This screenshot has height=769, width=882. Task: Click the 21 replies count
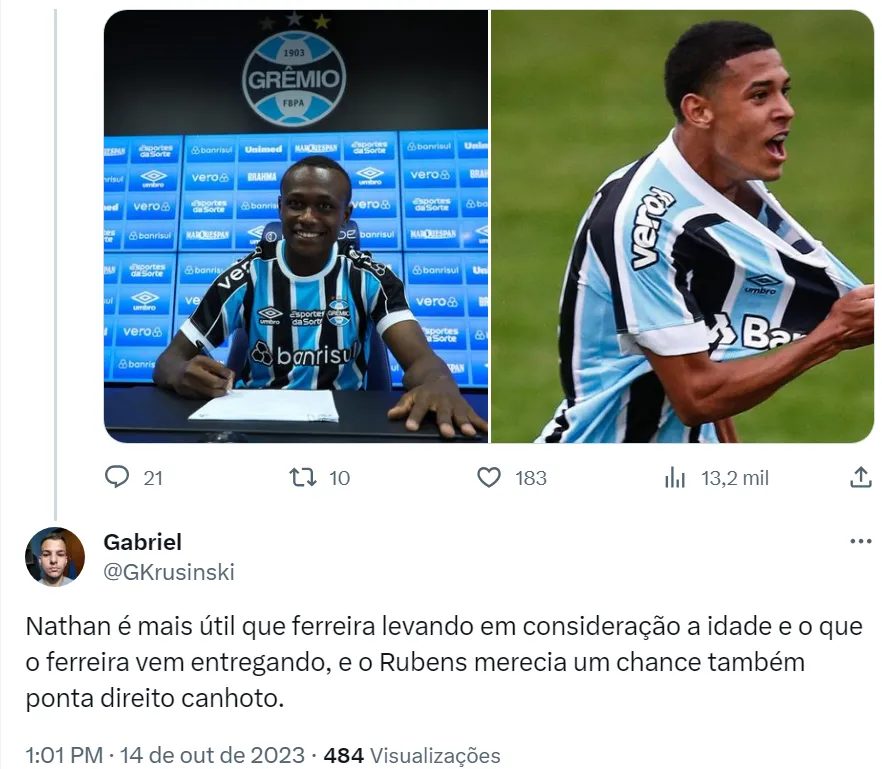153,478
